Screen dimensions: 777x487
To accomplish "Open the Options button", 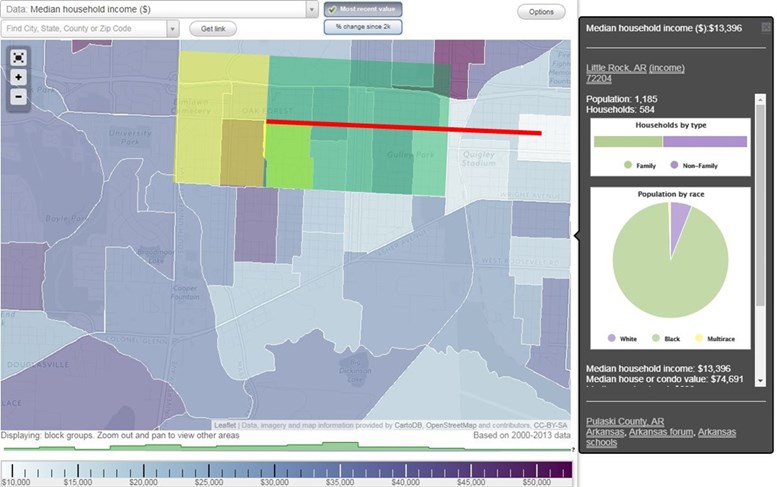I will (541, 12).
